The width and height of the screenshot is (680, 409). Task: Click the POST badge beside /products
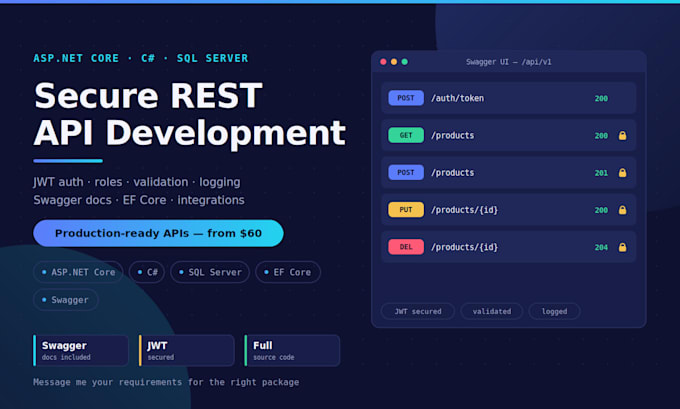[406, 173]
